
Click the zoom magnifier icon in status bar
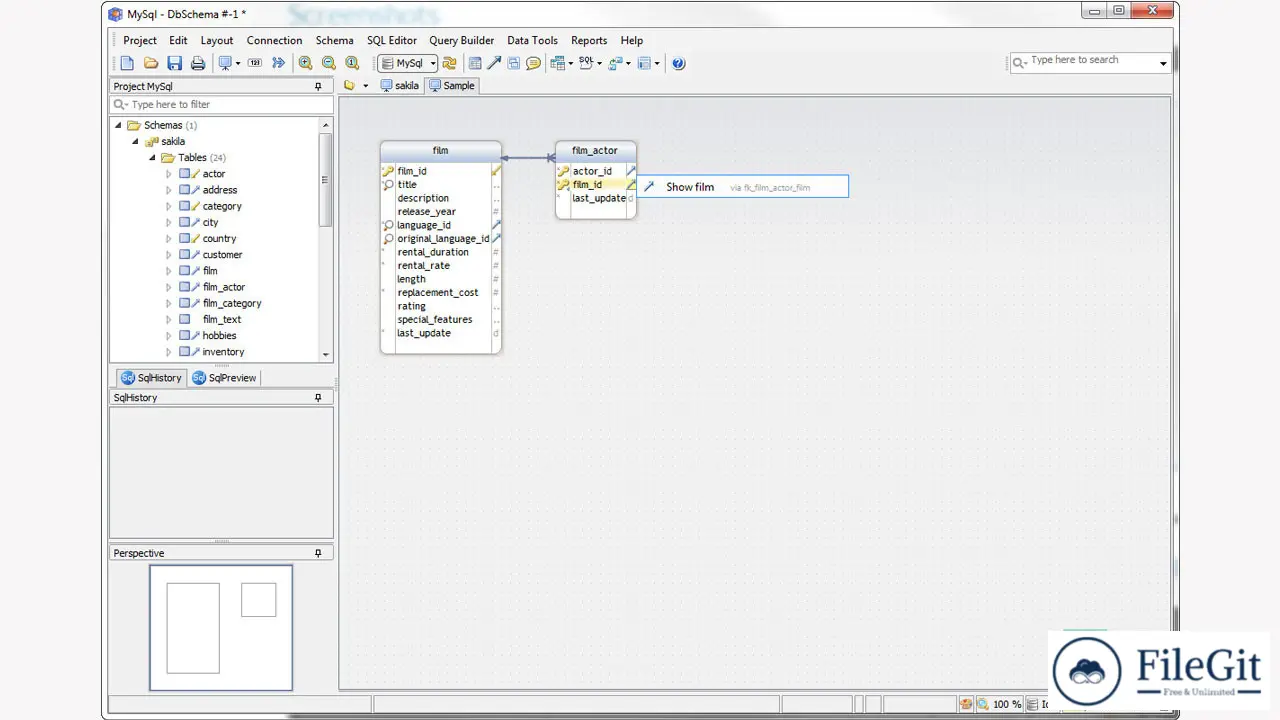(982, 704)
